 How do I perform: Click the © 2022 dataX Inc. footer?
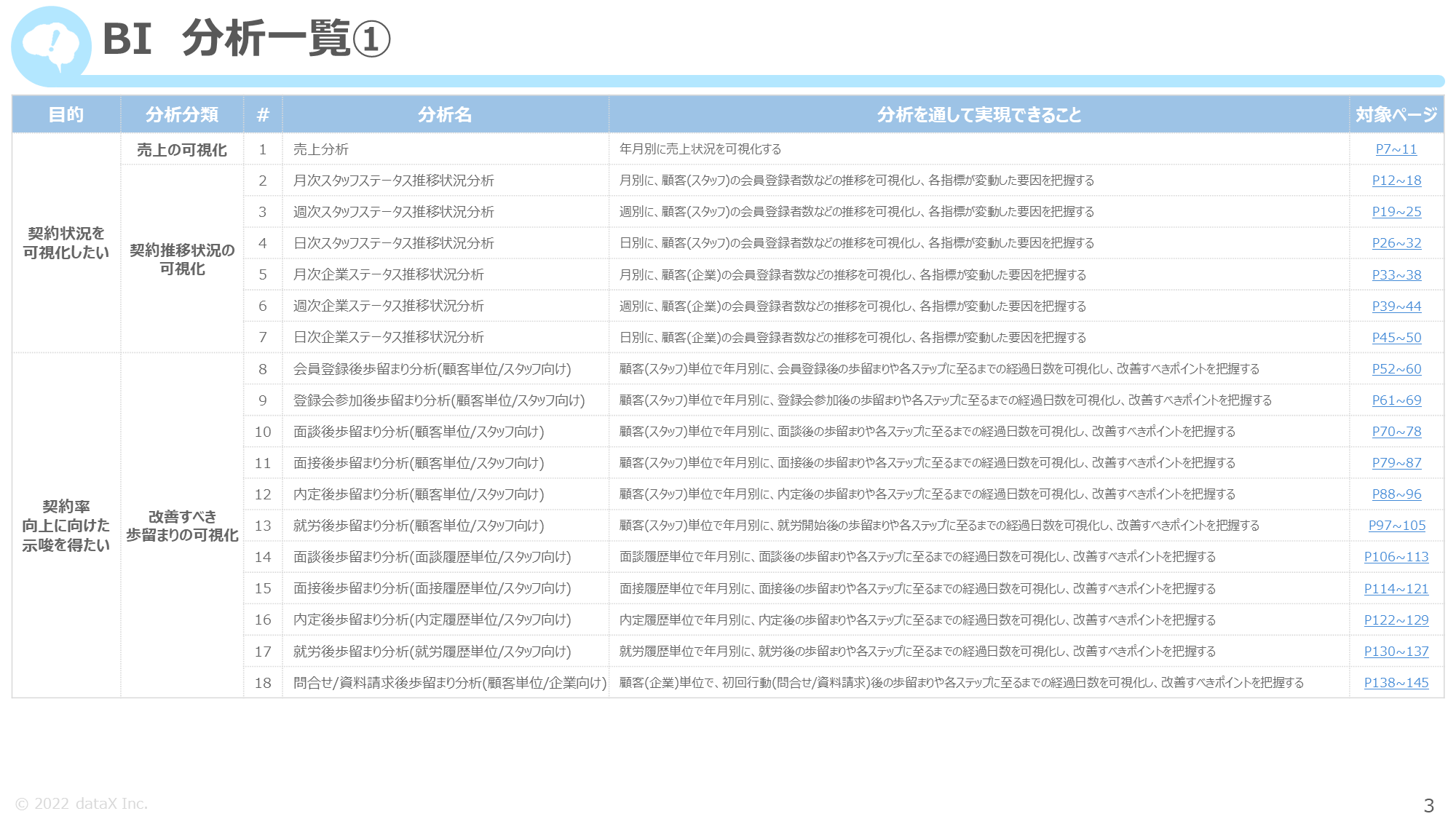[x=82, y=804]
